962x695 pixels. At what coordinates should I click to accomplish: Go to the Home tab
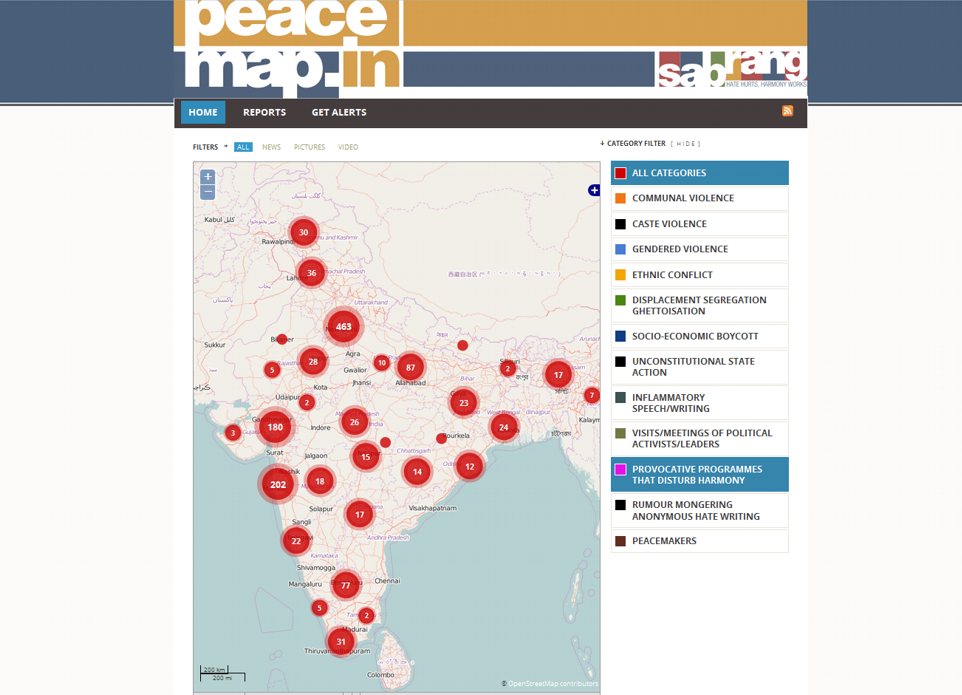coord(203,112)
